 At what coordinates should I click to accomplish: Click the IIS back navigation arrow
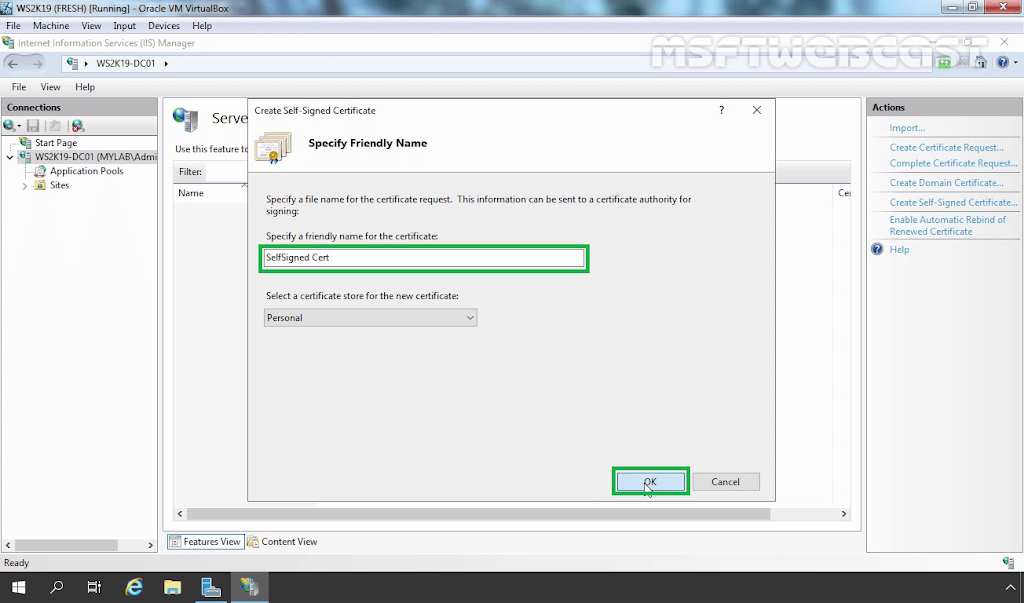[12, 63]
